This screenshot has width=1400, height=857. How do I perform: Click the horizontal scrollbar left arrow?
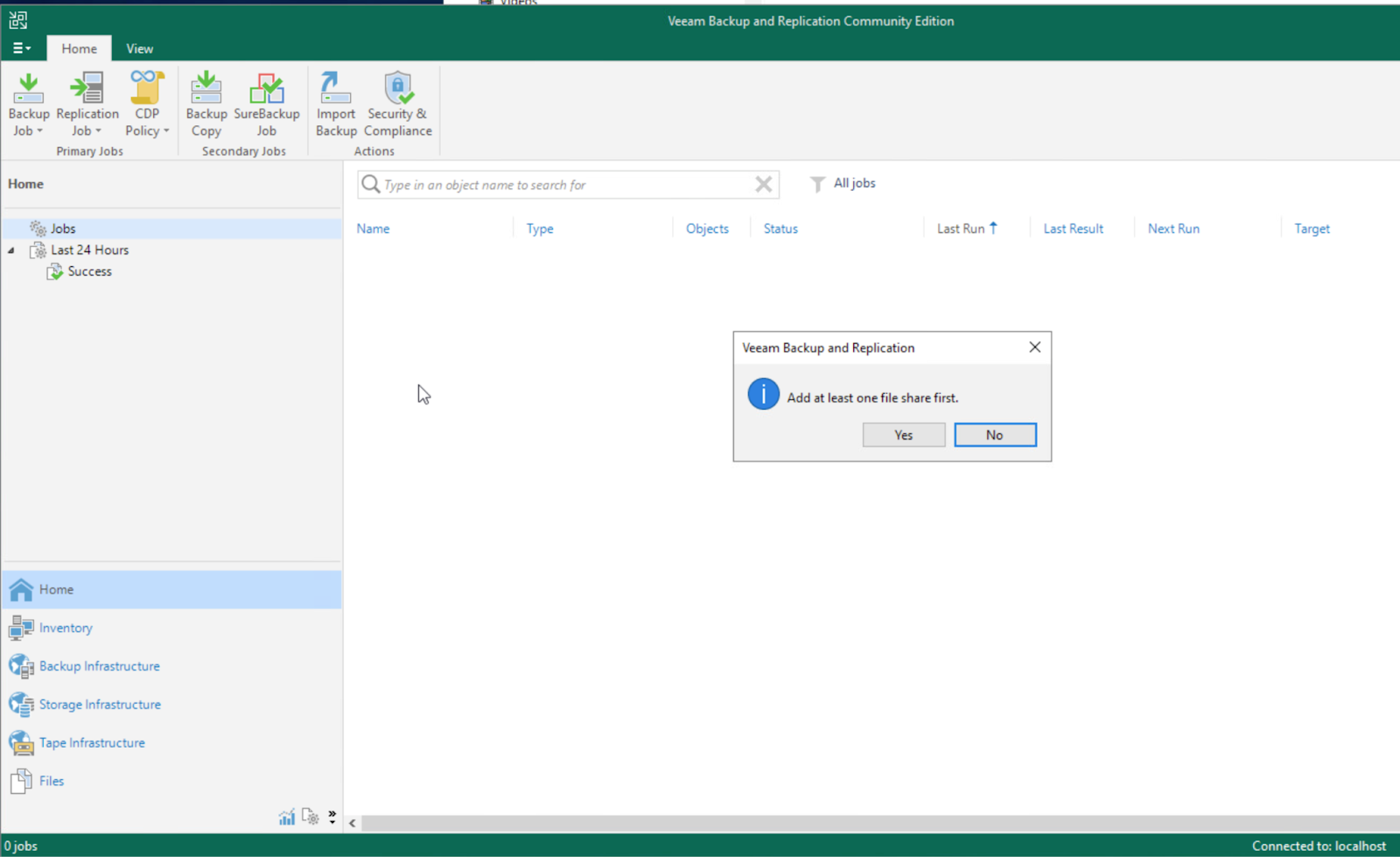[x=352, y=824]
